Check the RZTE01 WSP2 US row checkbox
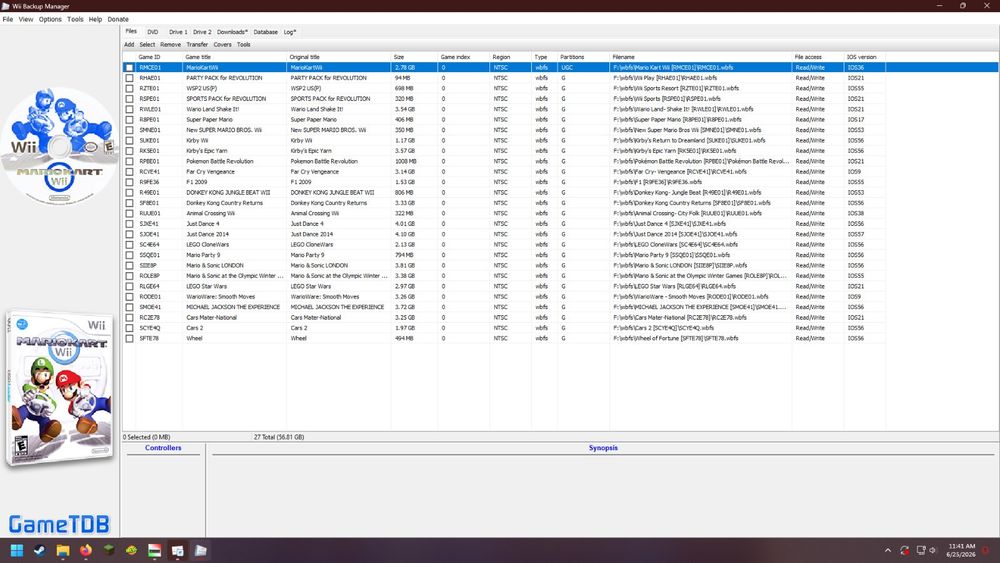1000x563 pixels. coord(129,89)
